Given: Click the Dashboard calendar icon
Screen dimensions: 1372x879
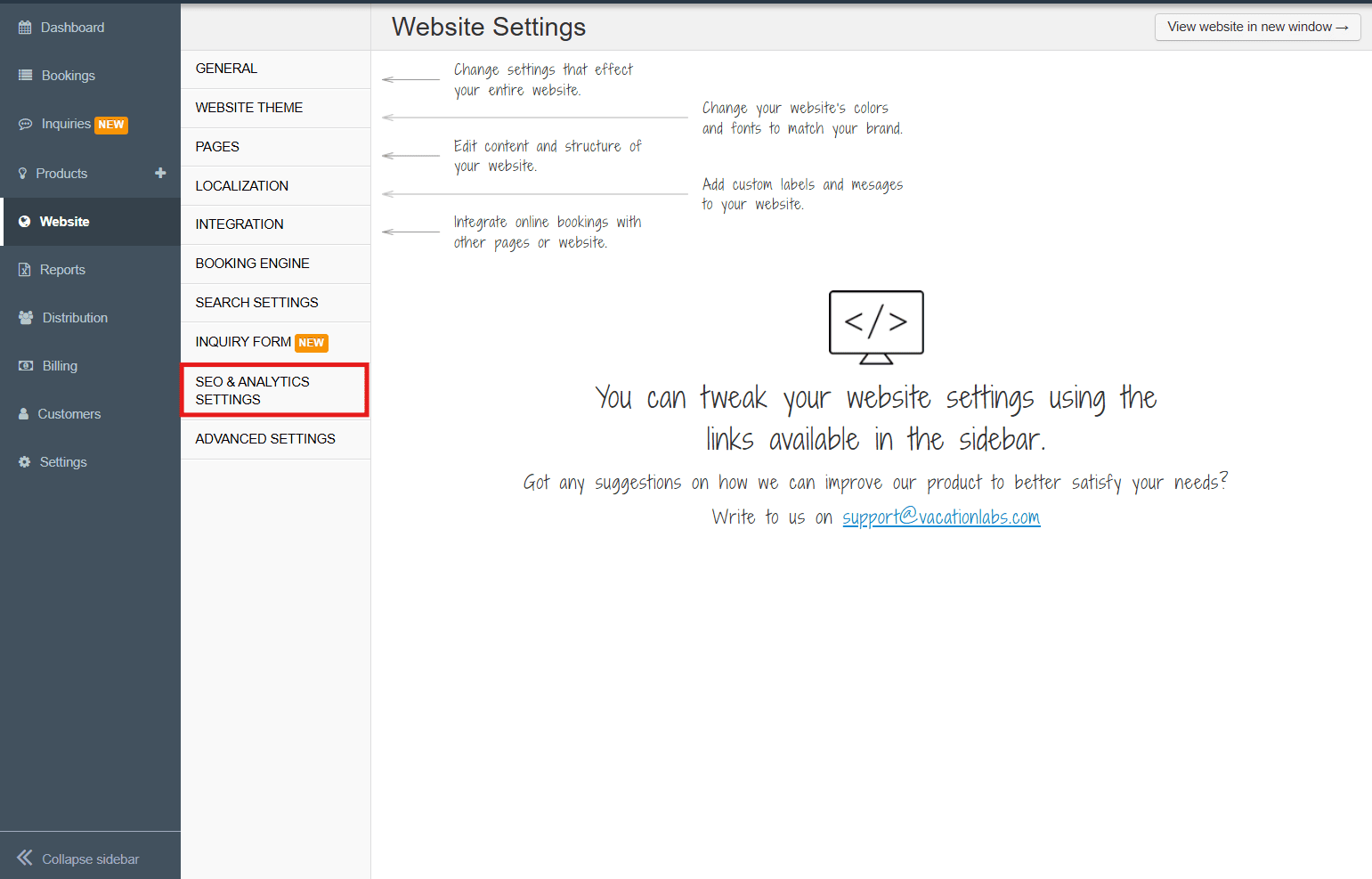Looking at the screenshot, I should tap(25, 28).
